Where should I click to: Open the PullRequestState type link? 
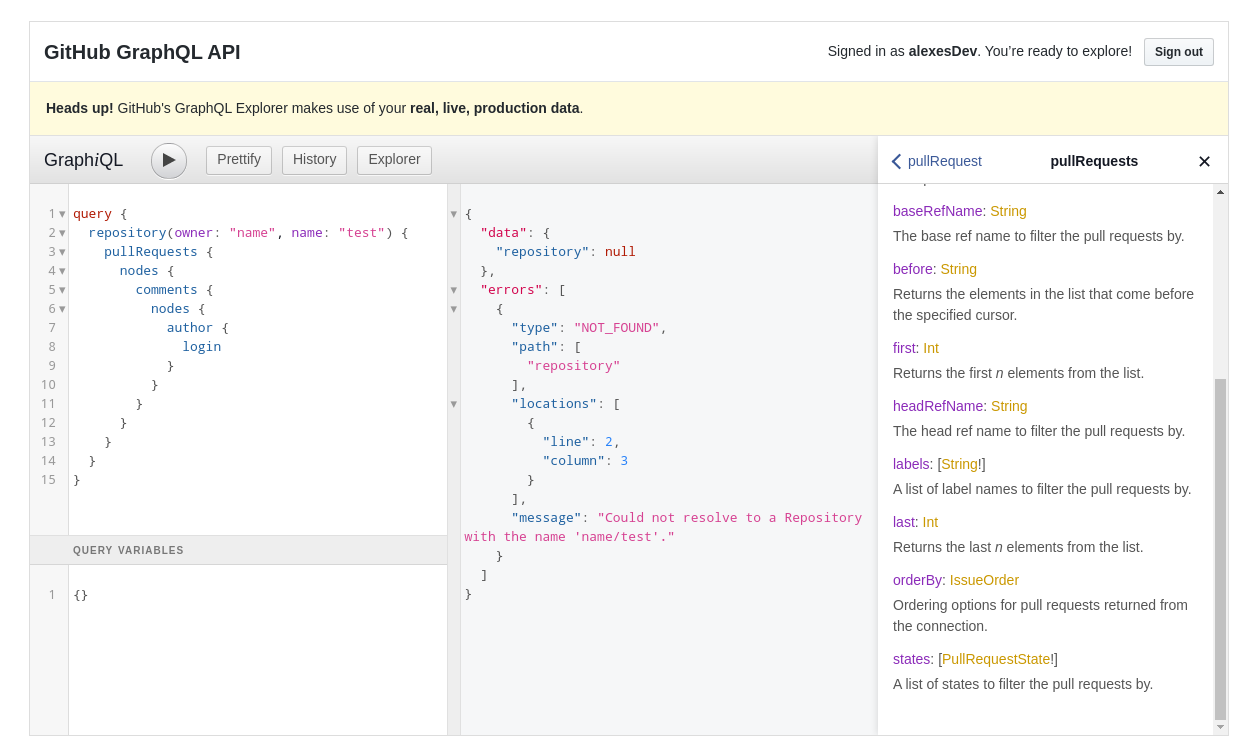click(x=996, y=659)
